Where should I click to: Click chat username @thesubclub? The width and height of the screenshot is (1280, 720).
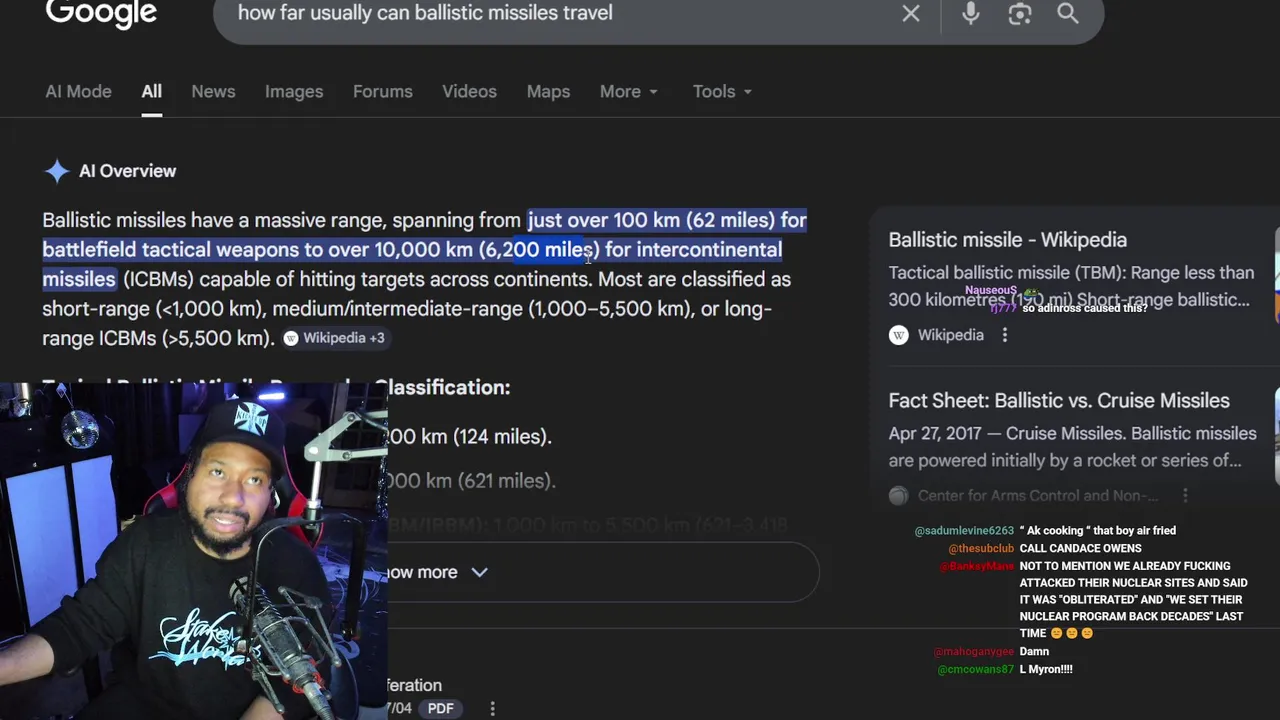click(981, 549)
